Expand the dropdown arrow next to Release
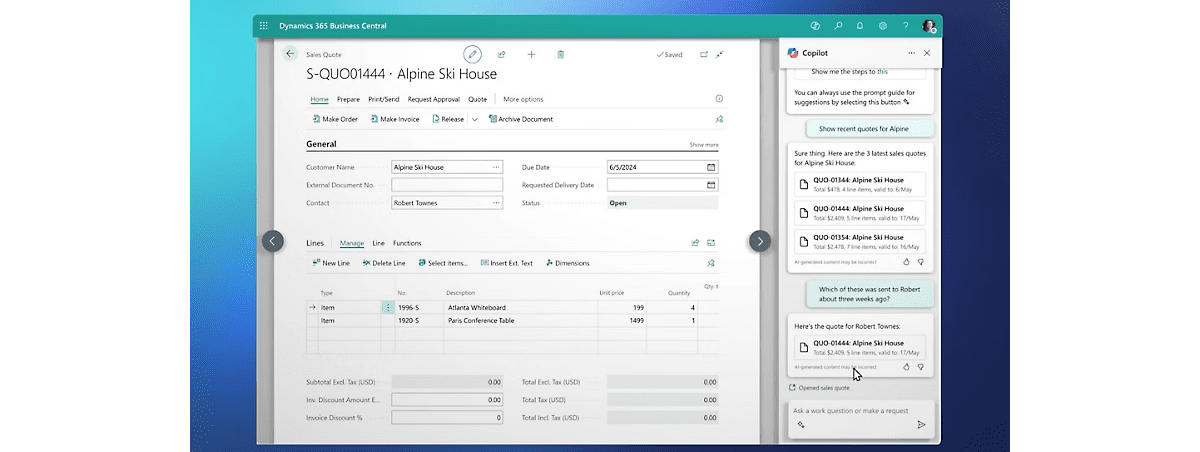The image size is (1200, 452). pyautogui.click(x=475, y=119)
